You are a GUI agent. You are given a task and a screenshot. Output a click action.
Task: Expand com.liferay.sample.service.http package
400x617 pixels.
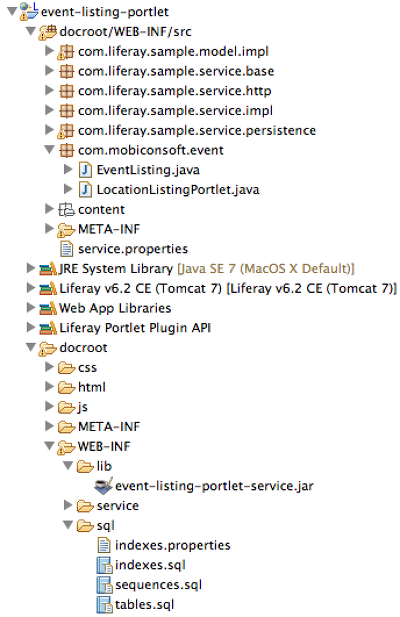pyautogui.click(x=49, y=90)
